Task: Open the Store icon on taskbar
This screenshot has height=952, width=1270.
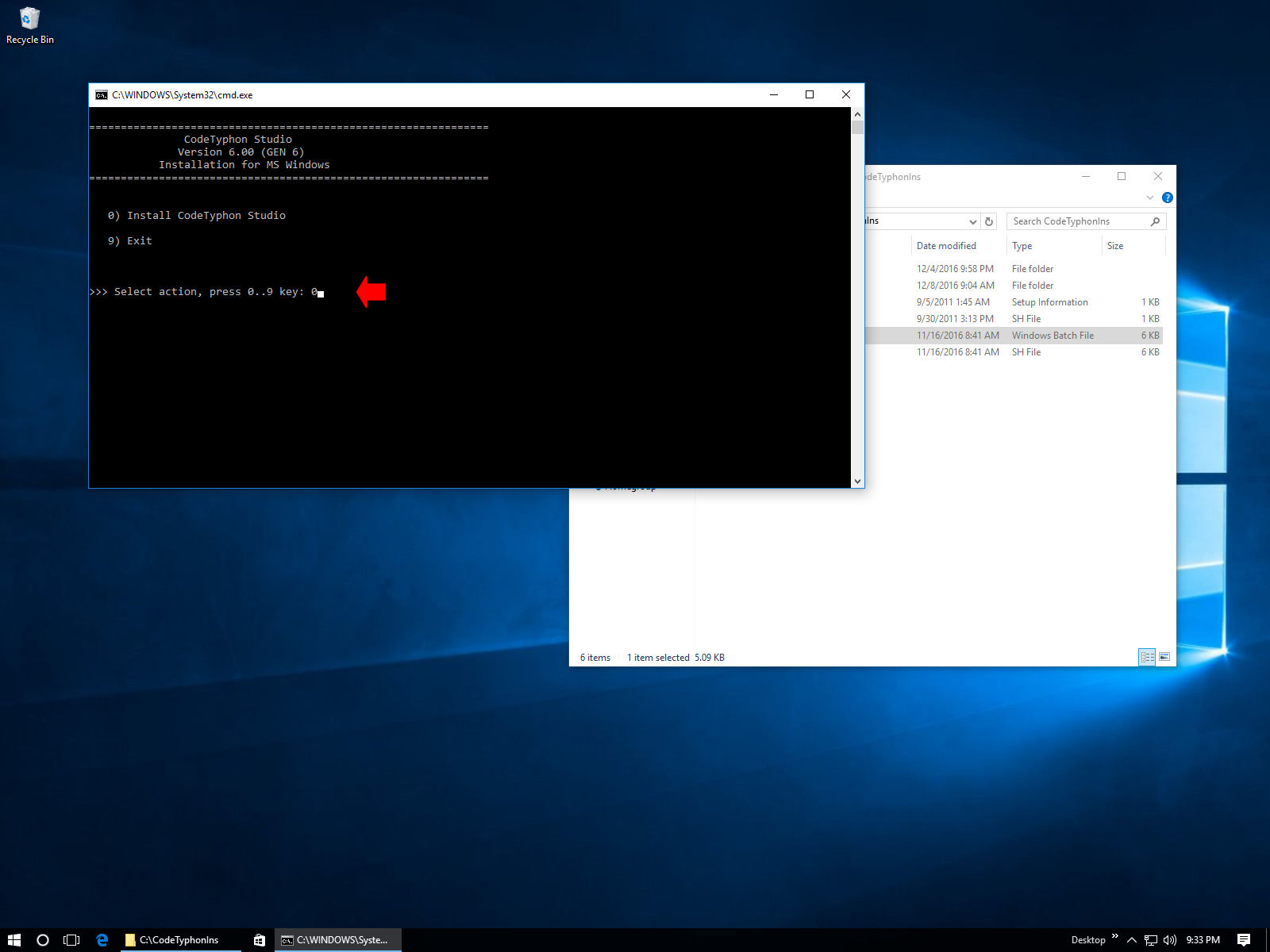Action: [x=259, y=940]
